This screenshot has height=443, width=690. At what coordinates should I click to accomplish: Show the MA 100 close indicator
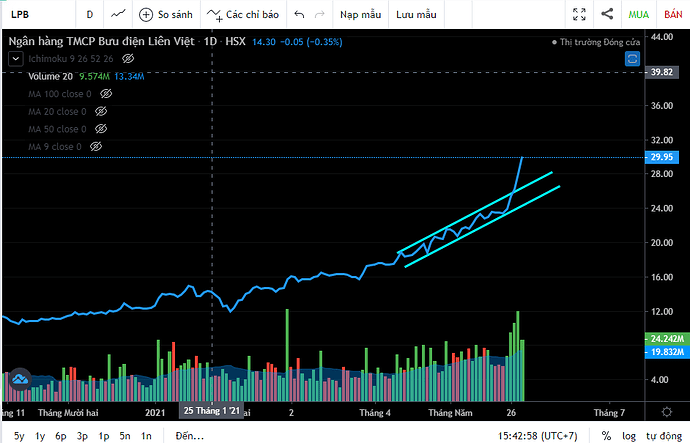[106, 94]
